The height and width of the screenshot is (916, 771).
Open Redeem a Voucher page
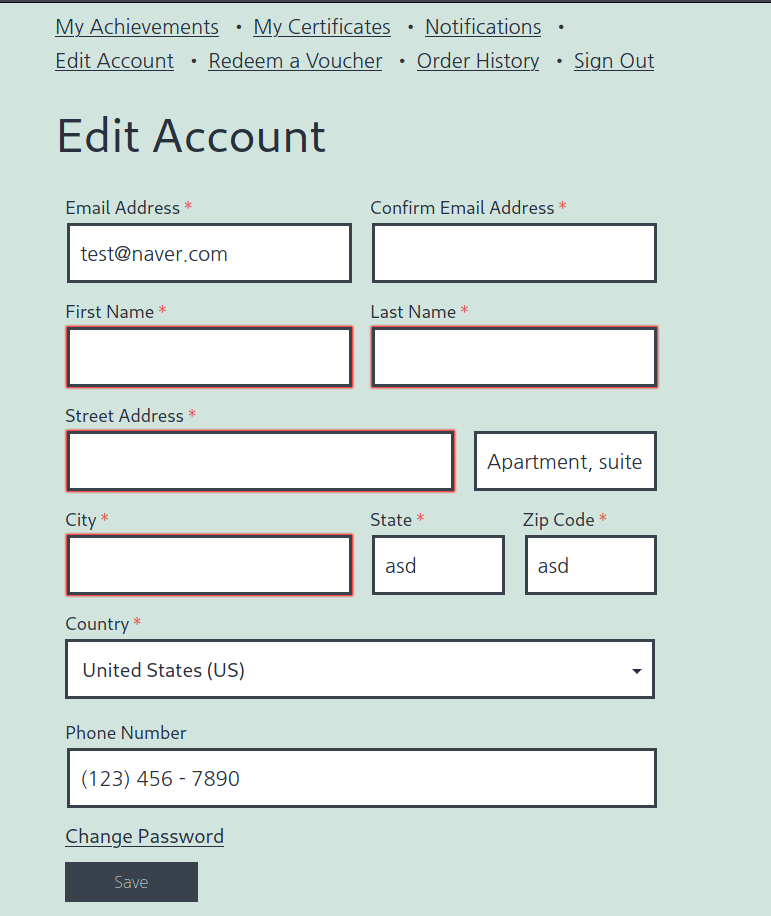(295, 61)
